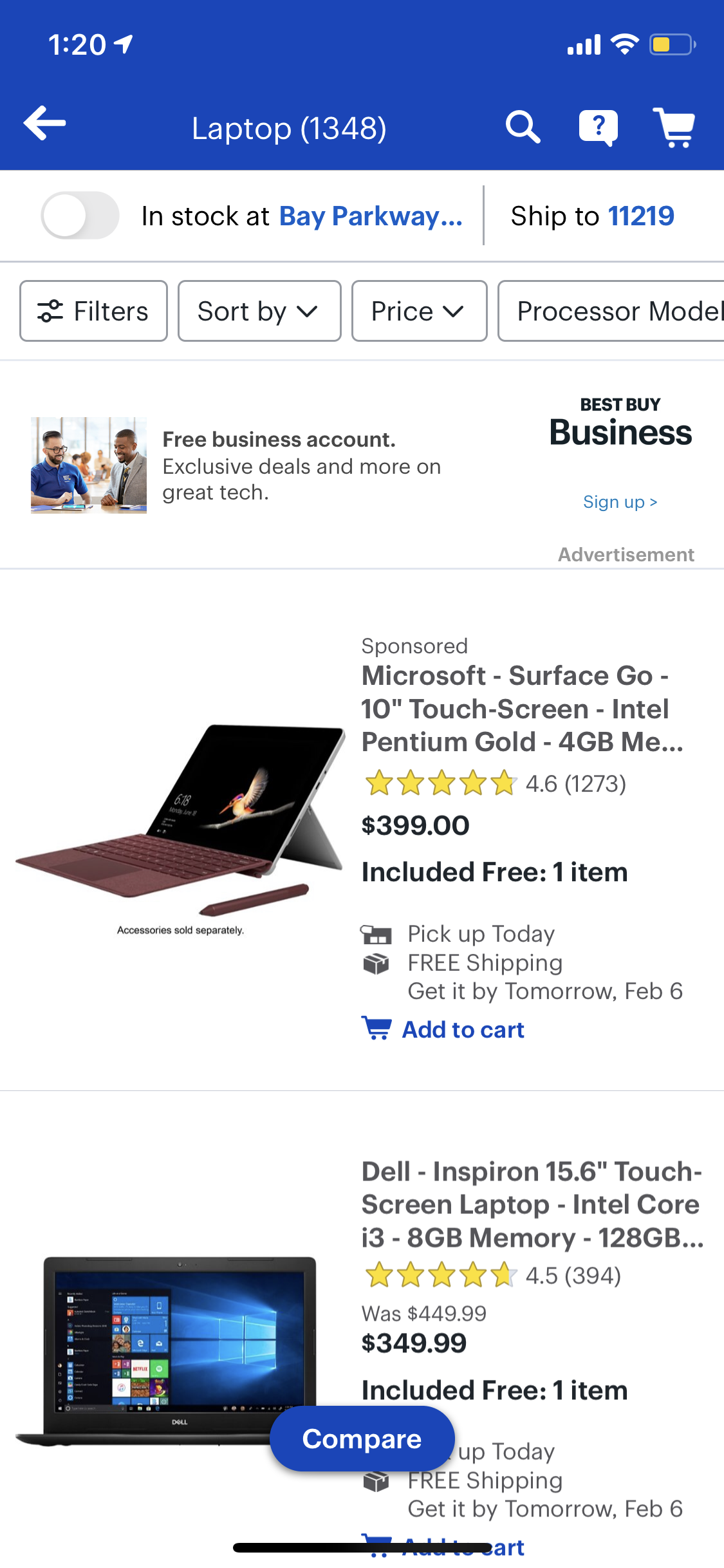The width and height of the screenshot is (724, 1568).
Task: Toggle in-stock at Bay Parkway switch
Action: pyautogui.click(x=80, y=216)
